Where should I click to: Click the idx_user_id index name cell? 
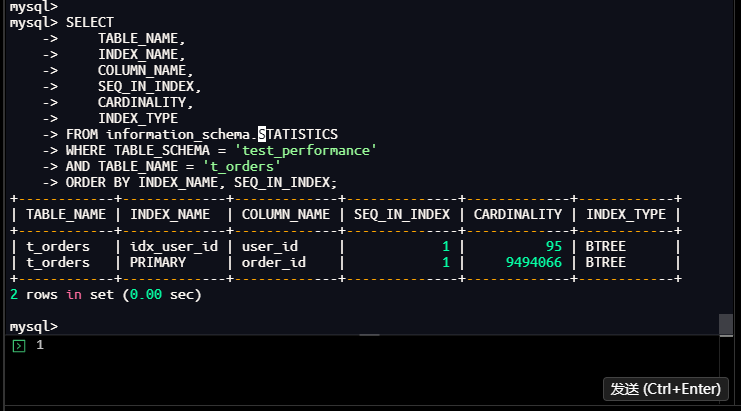pyautogui.click(x=173, y=247)
